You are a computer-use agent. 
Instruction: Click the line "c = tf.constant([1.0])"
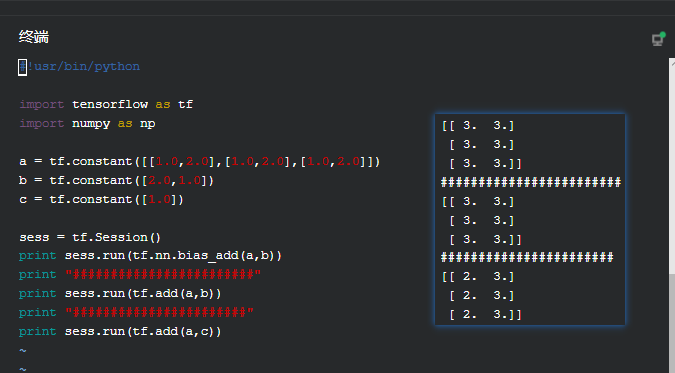tap(102, 199)
